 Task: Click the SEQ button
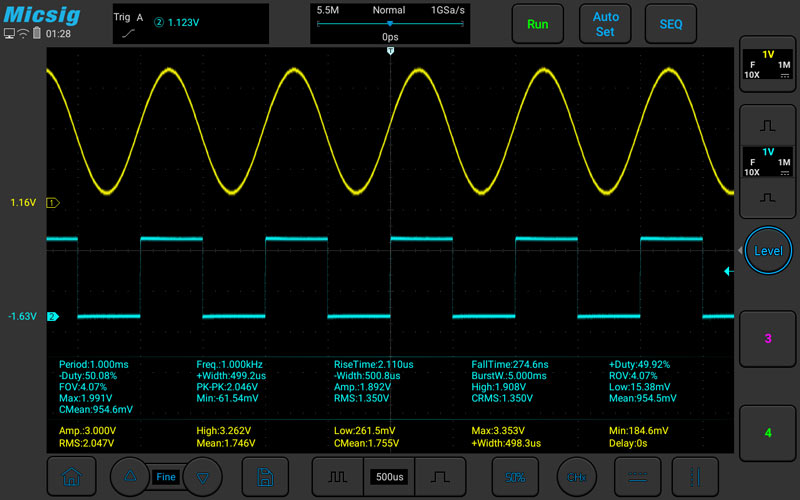[x=670, y=24]
